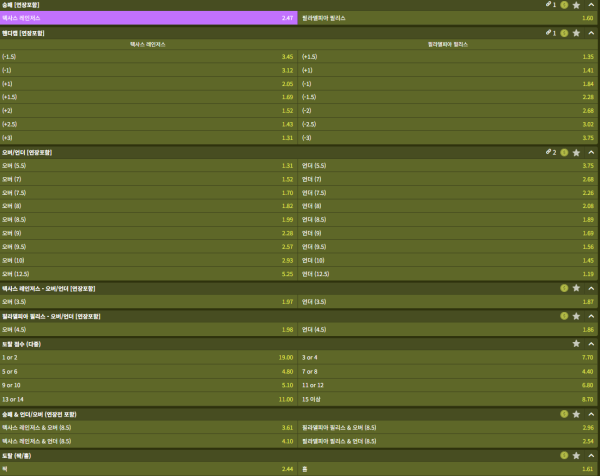
Task: Open cash-out coin icon in moneyline (승패) header
Action: 564,5
